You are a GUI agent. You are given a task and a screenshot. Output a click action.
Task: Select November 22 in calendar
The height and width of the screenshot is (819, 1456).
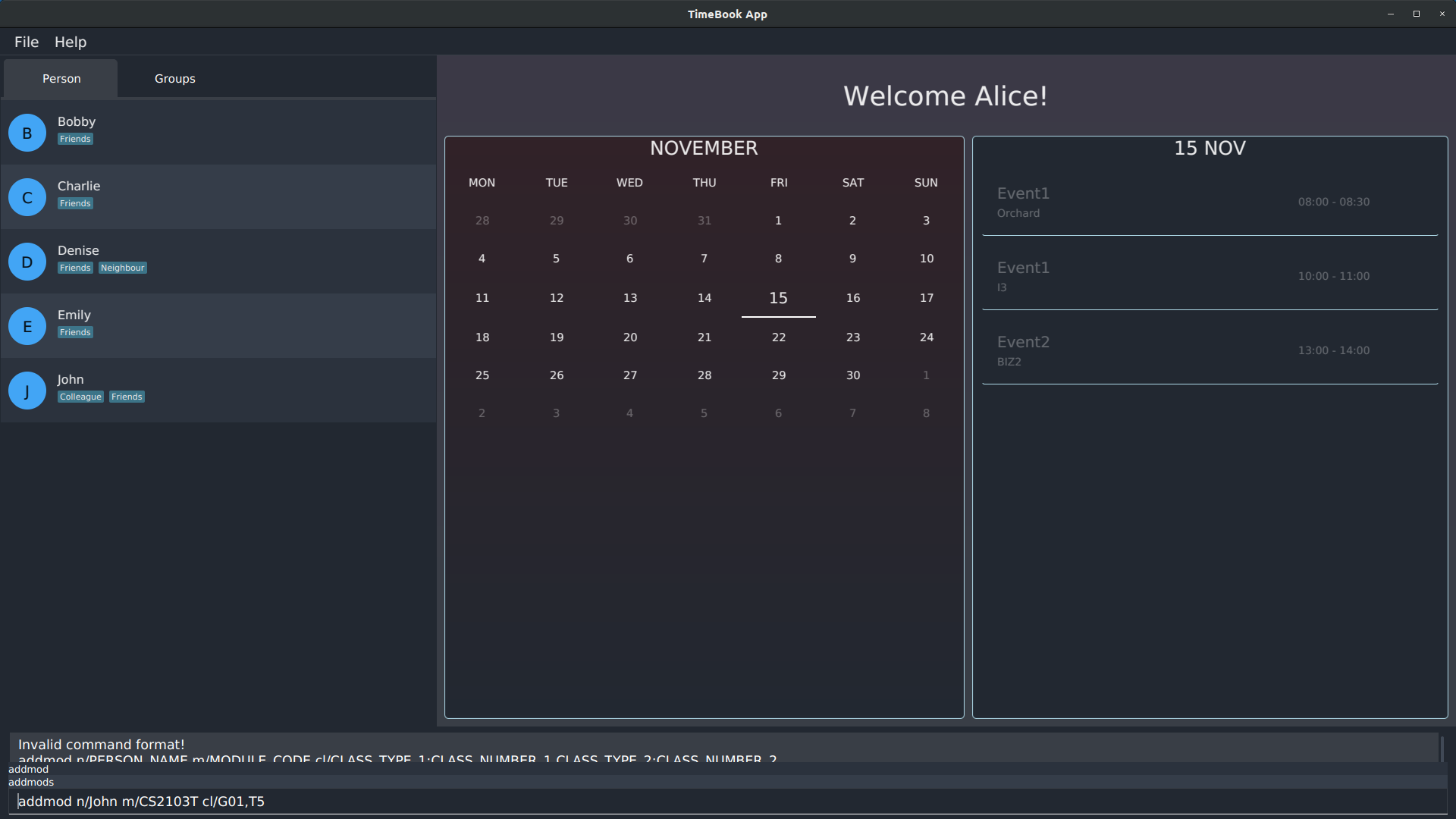click(x=779, y=337)
